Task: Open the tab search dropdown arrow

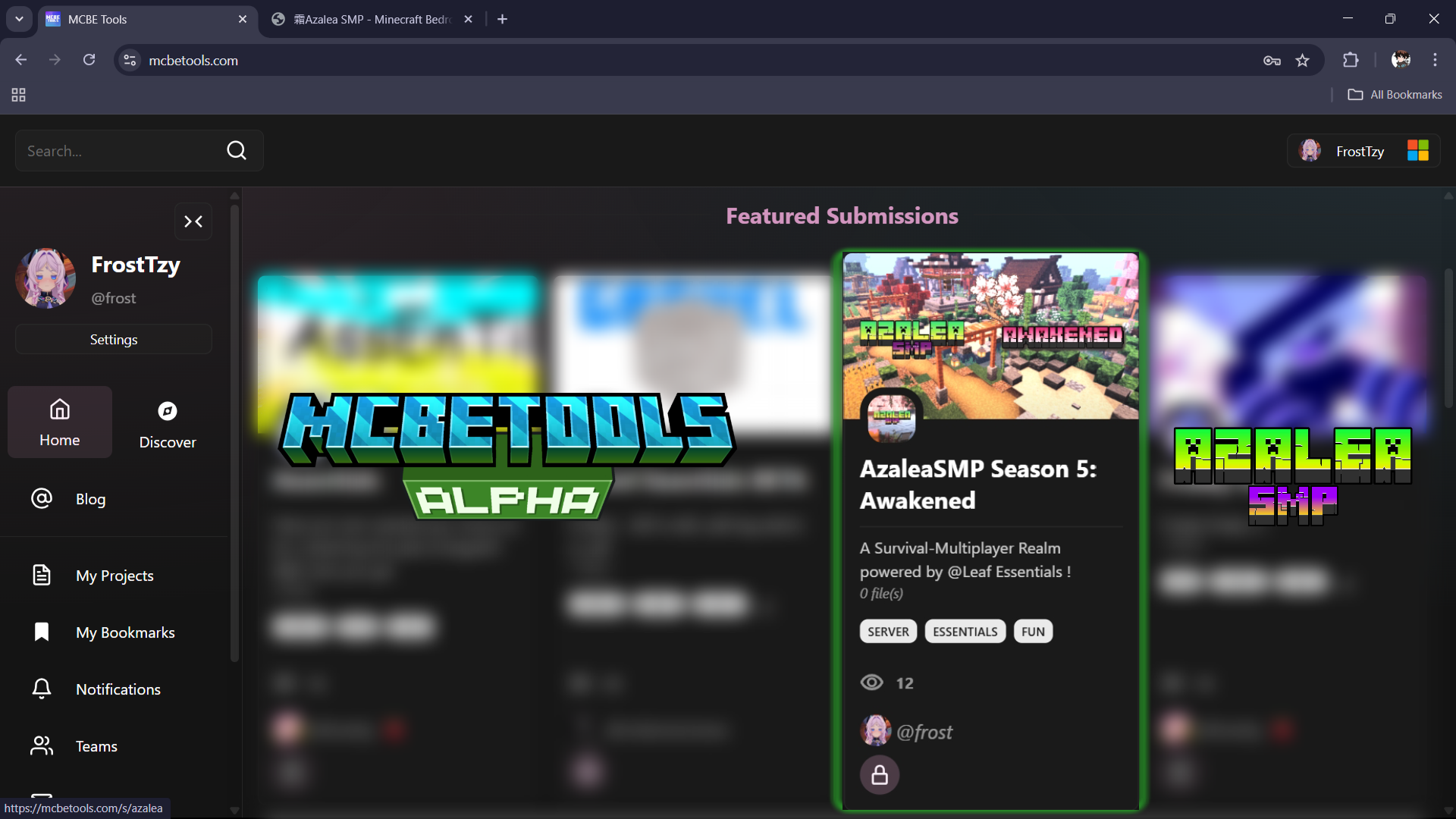Action: pyautogui.click(x=19, y=19)
